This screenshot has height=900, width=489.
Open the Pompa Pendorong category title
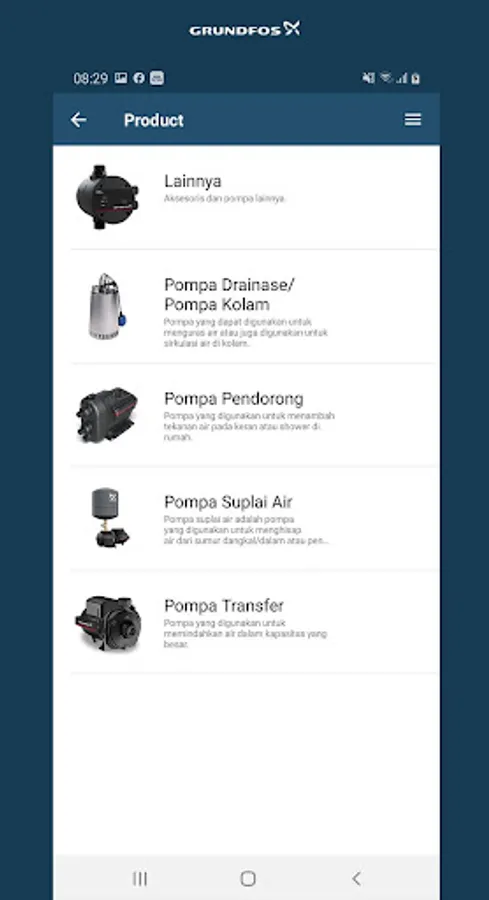click(234, 399)
